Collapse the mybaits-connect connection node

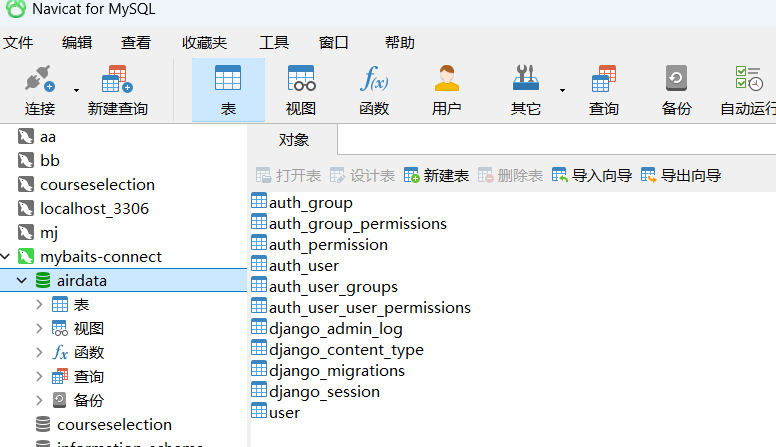7,257
